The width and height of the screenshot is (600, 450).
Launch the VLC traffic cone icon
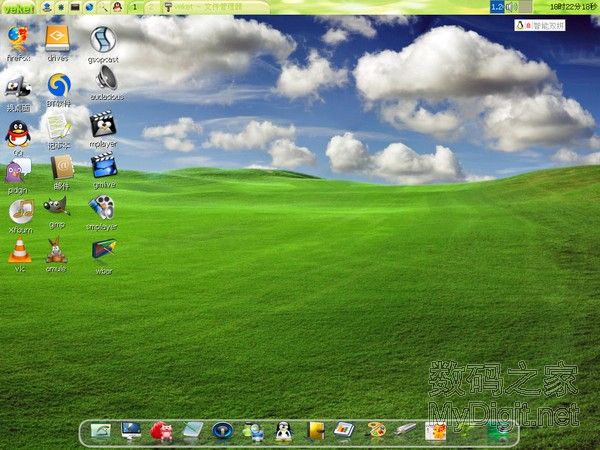tap(19, 250)
